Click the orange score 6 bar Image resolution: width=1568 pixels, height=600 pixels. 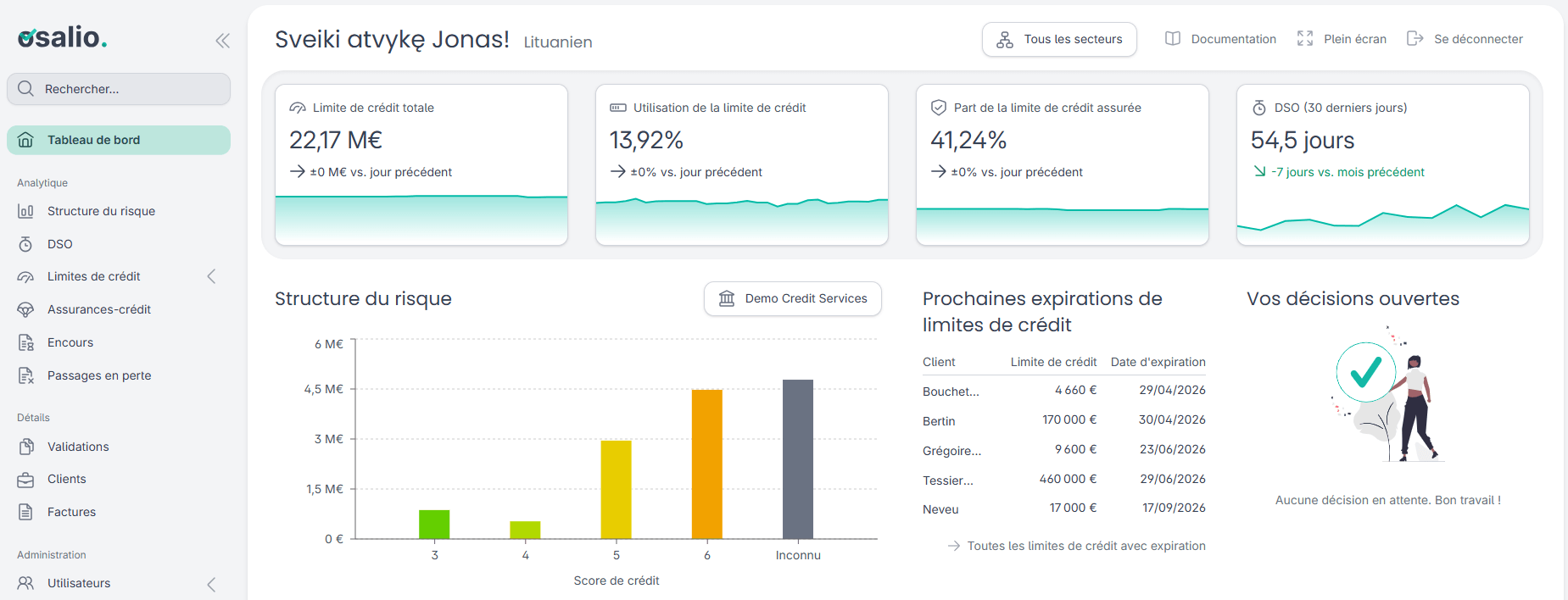(x=707, y=464)
